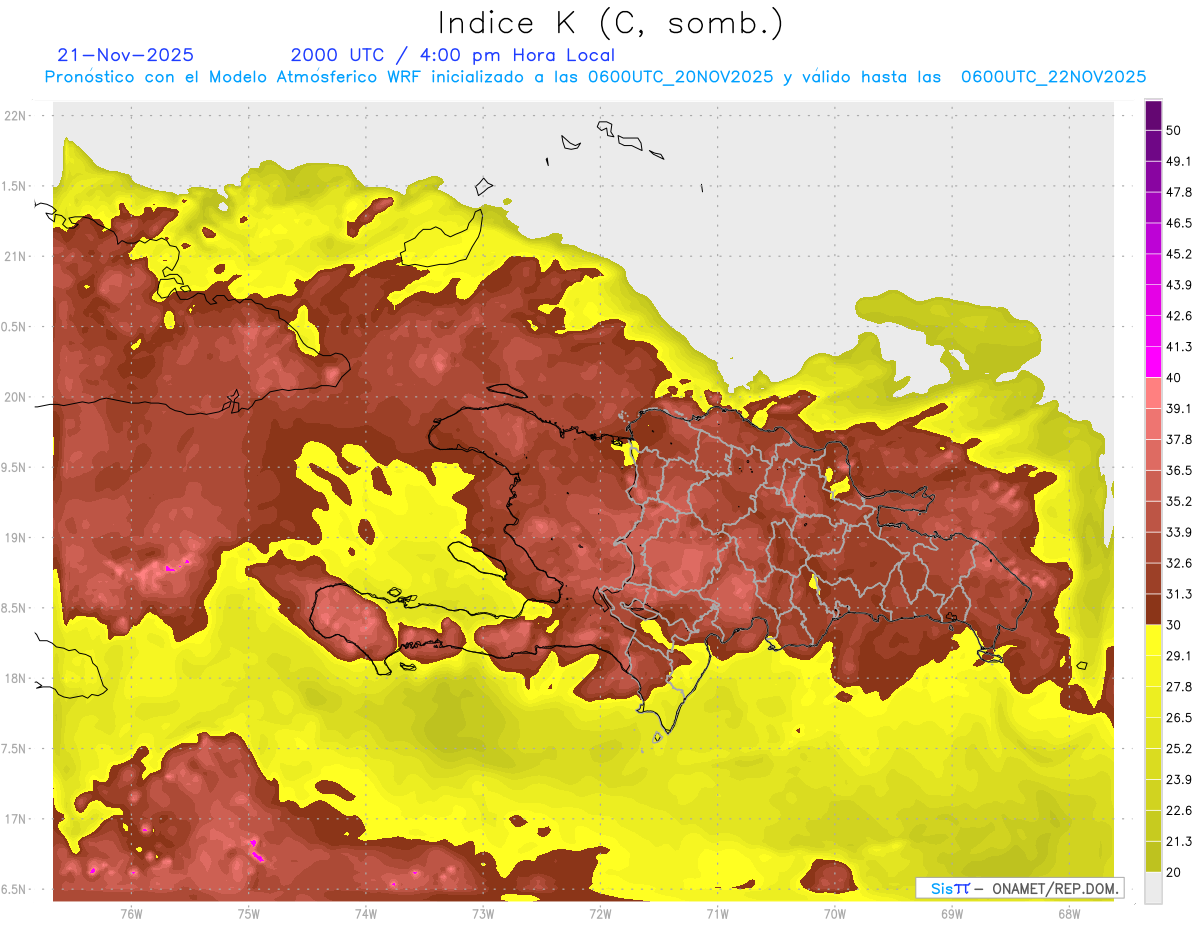Click the legend value '36.5'
The height and width of the screenshot is (927, 1200).
tap(1178, 470)
